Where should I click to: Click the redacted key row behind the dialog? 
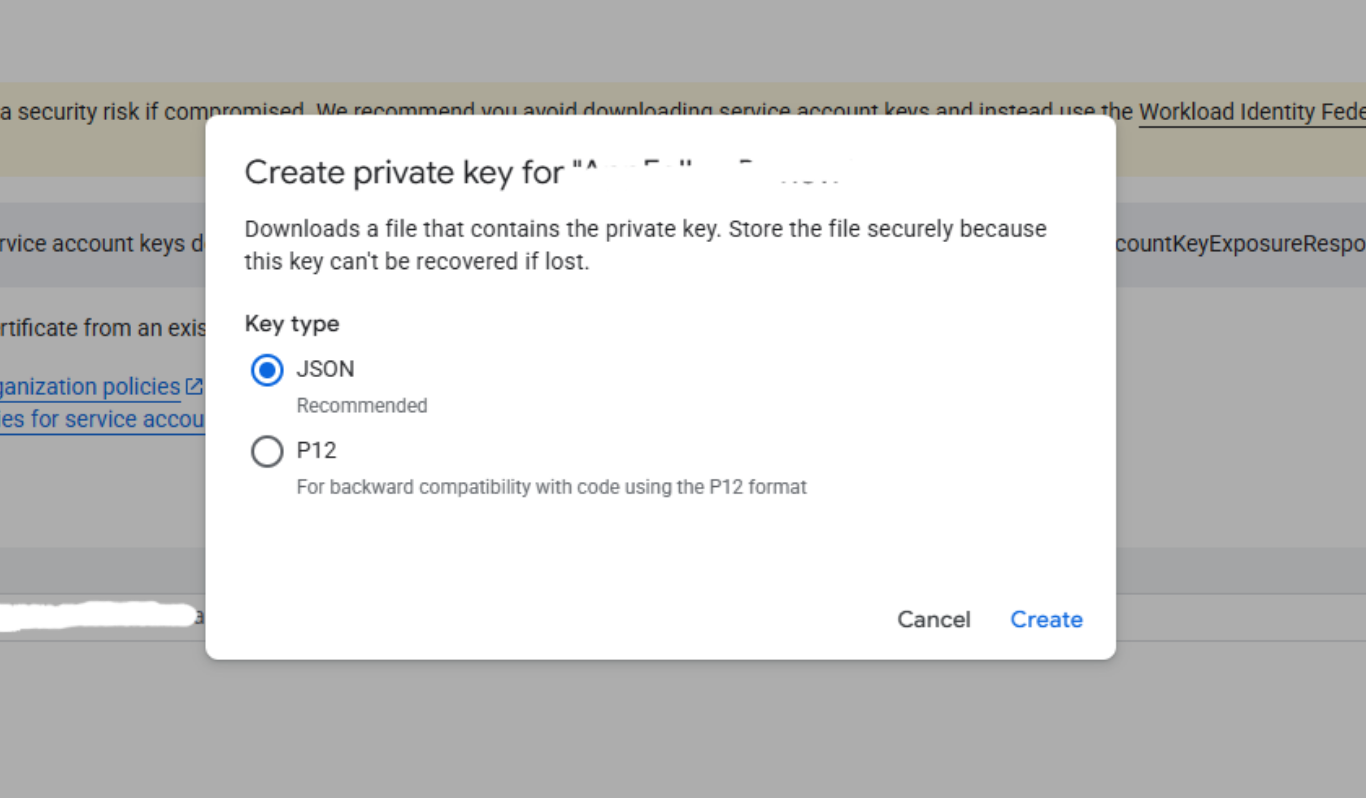point(100,615)
